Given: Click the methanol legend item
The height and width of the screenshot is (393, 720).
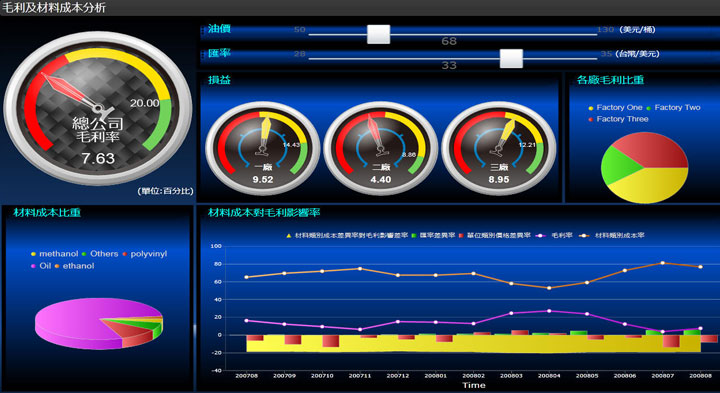Looking at the screenshot, I should click(x=54, y=254).
